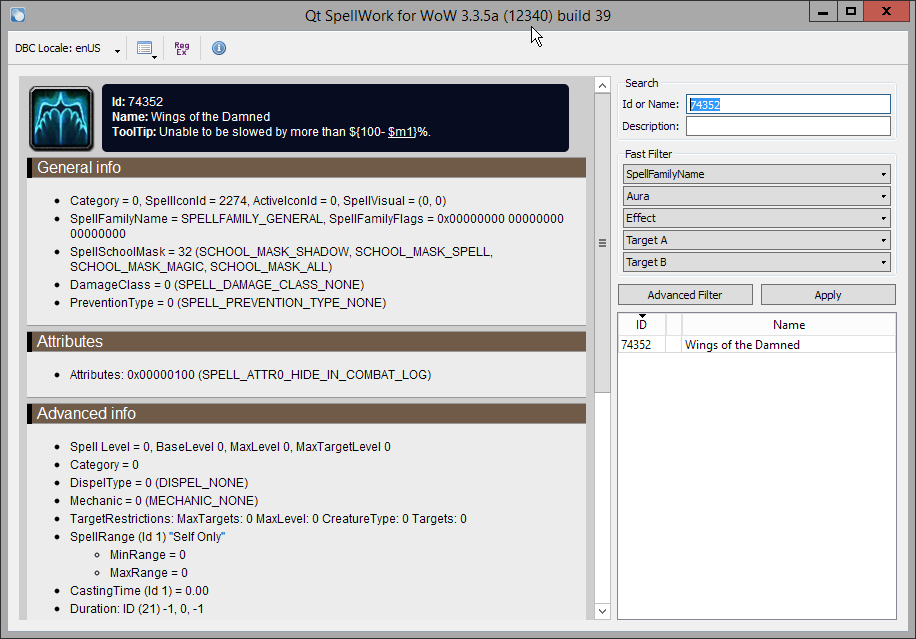Screen dimensions: 916x639
Task: Click the $m1 link in the tooltip
Action: click(x=402, y=132)
